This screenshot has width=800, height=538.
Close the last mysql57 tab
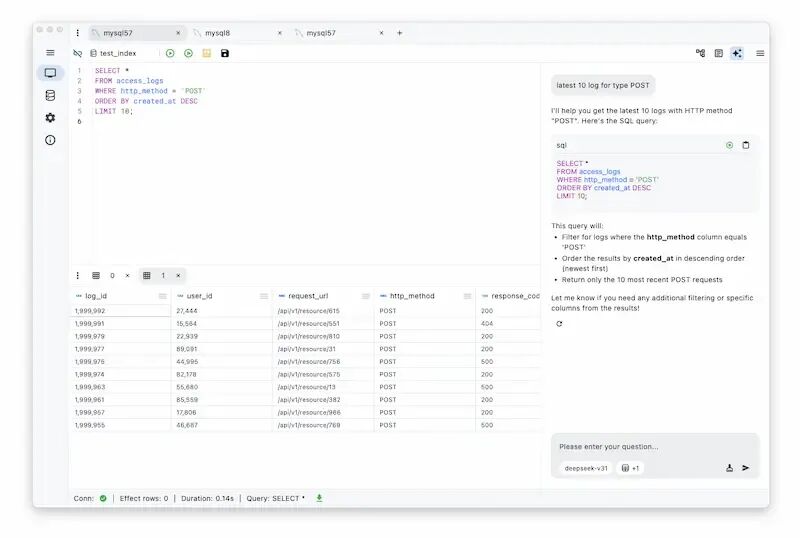point(381,33)
